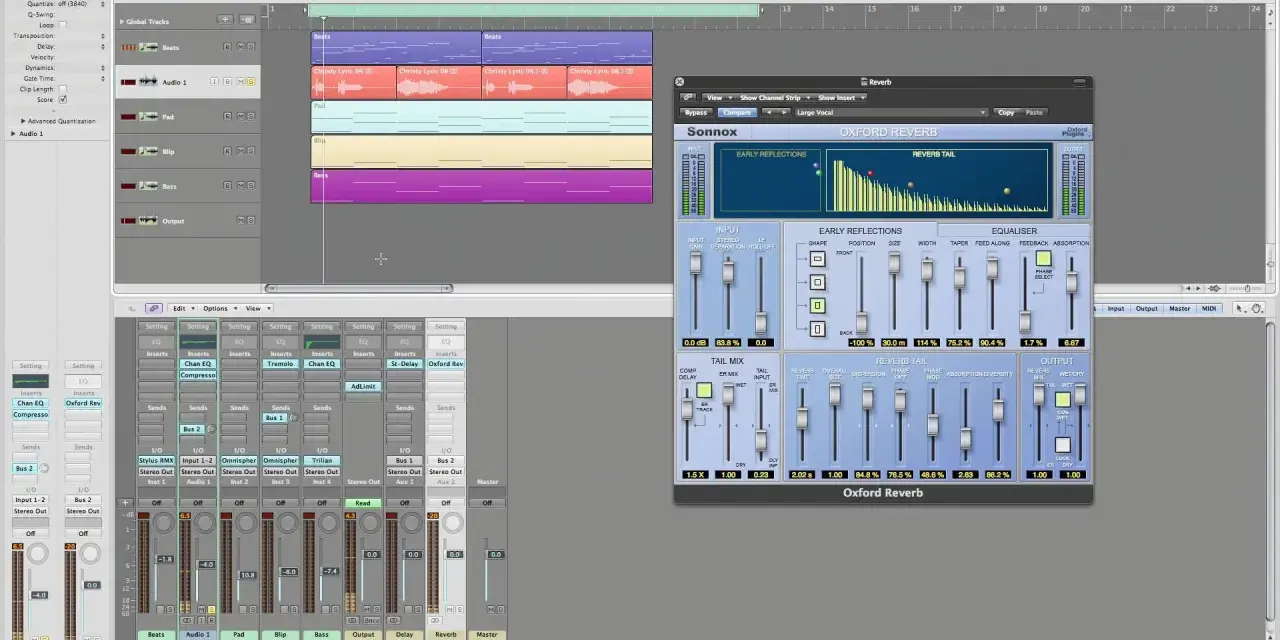
Task: Toggle the Loop checkbox in inspector
Action: tap(63, 25)
